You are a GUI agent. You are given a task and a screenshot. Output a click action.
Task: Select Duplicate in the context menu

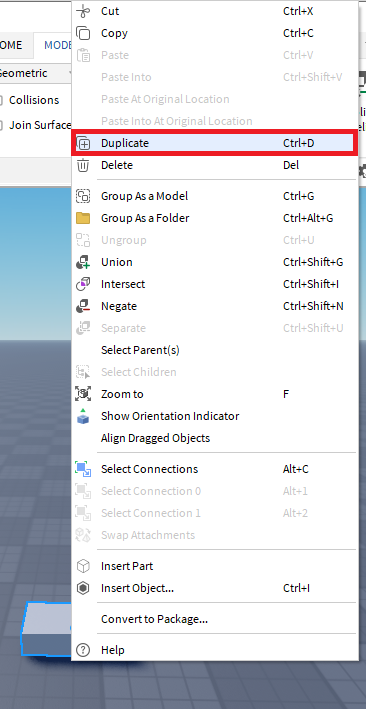click(215, 143)
